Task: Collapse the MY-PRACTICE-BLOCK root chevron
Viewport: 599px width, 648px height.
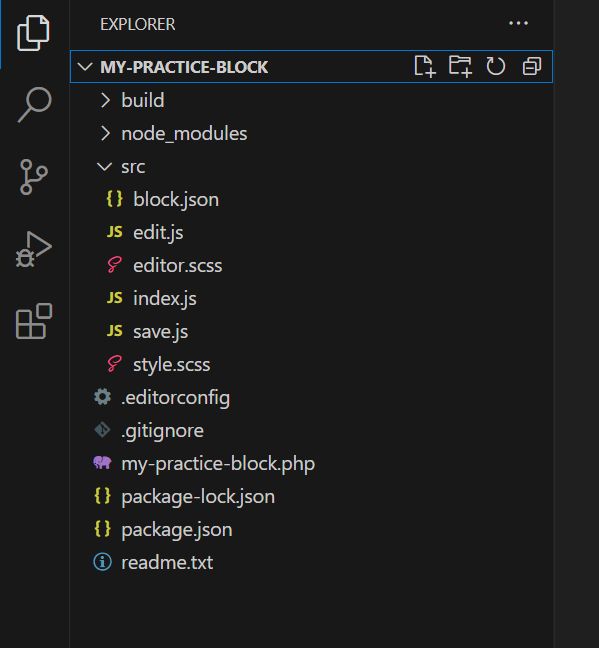Action: point(85,67)
